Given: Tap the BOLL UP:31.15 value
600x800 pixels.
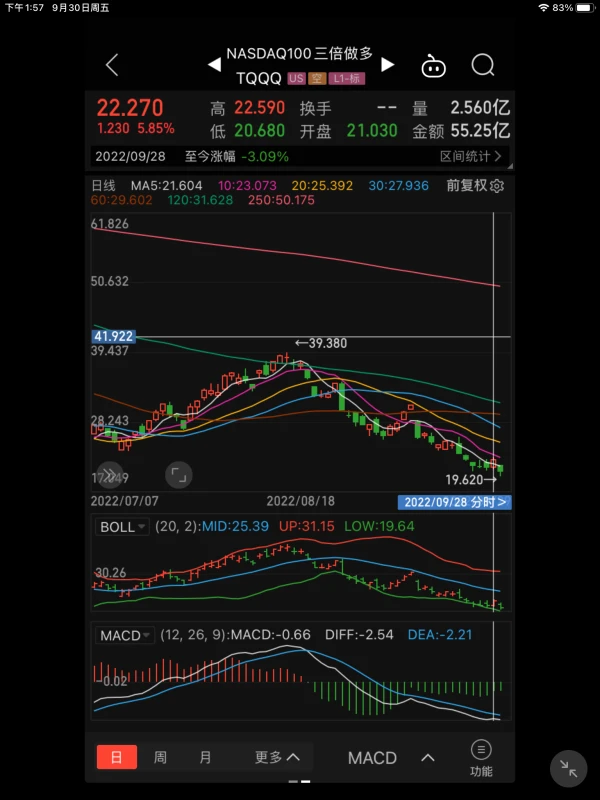Looking at the screenshot, I should (x=307, y=527).
